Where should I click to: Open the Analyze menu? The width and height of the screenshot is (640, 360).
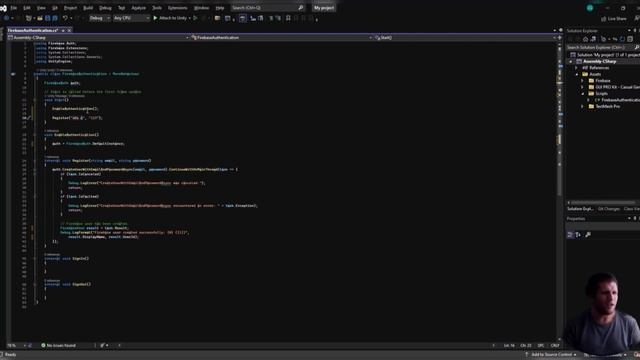(138, 8)
